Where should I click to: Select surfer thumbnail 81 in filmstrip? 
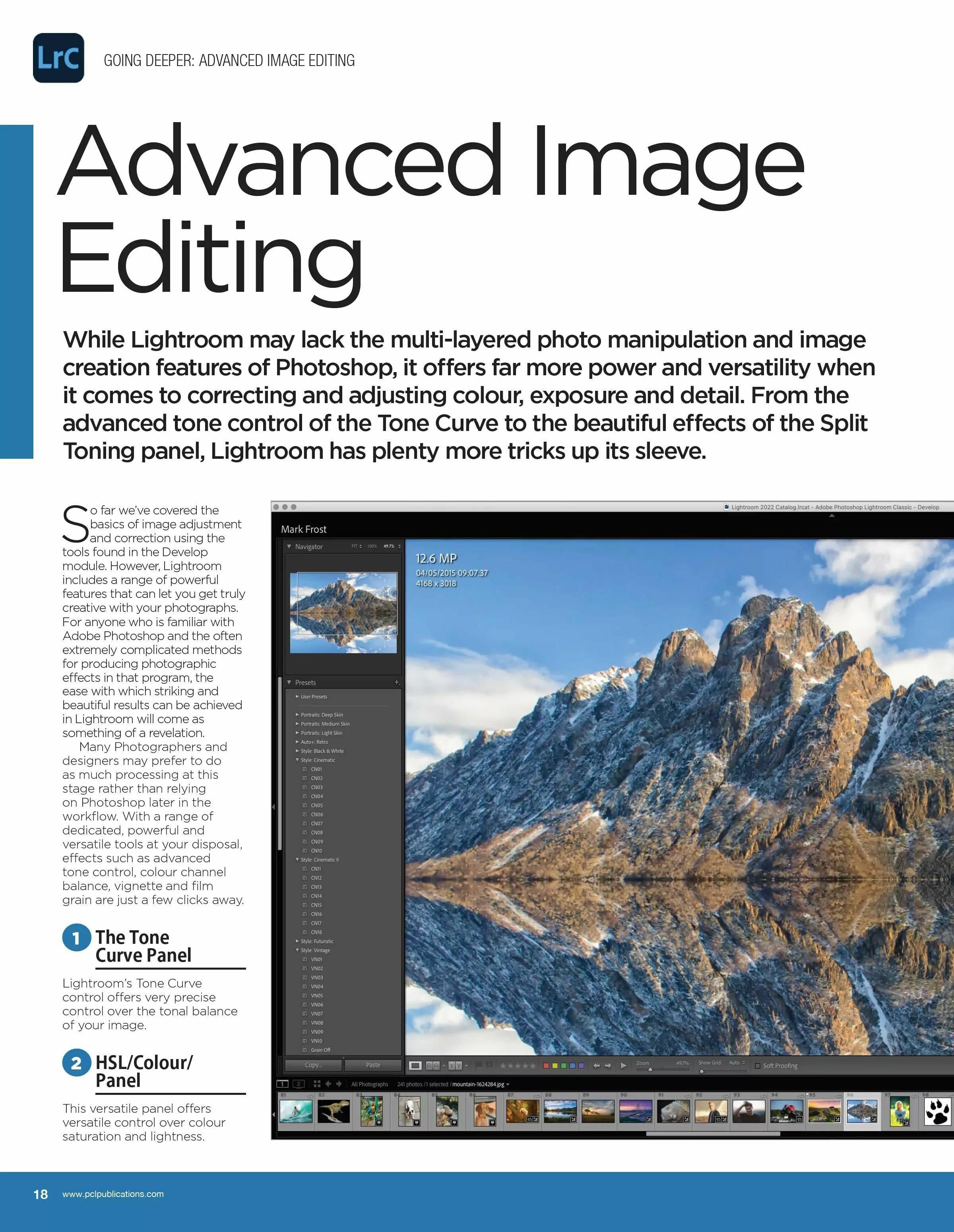(x=296, y=1111)
